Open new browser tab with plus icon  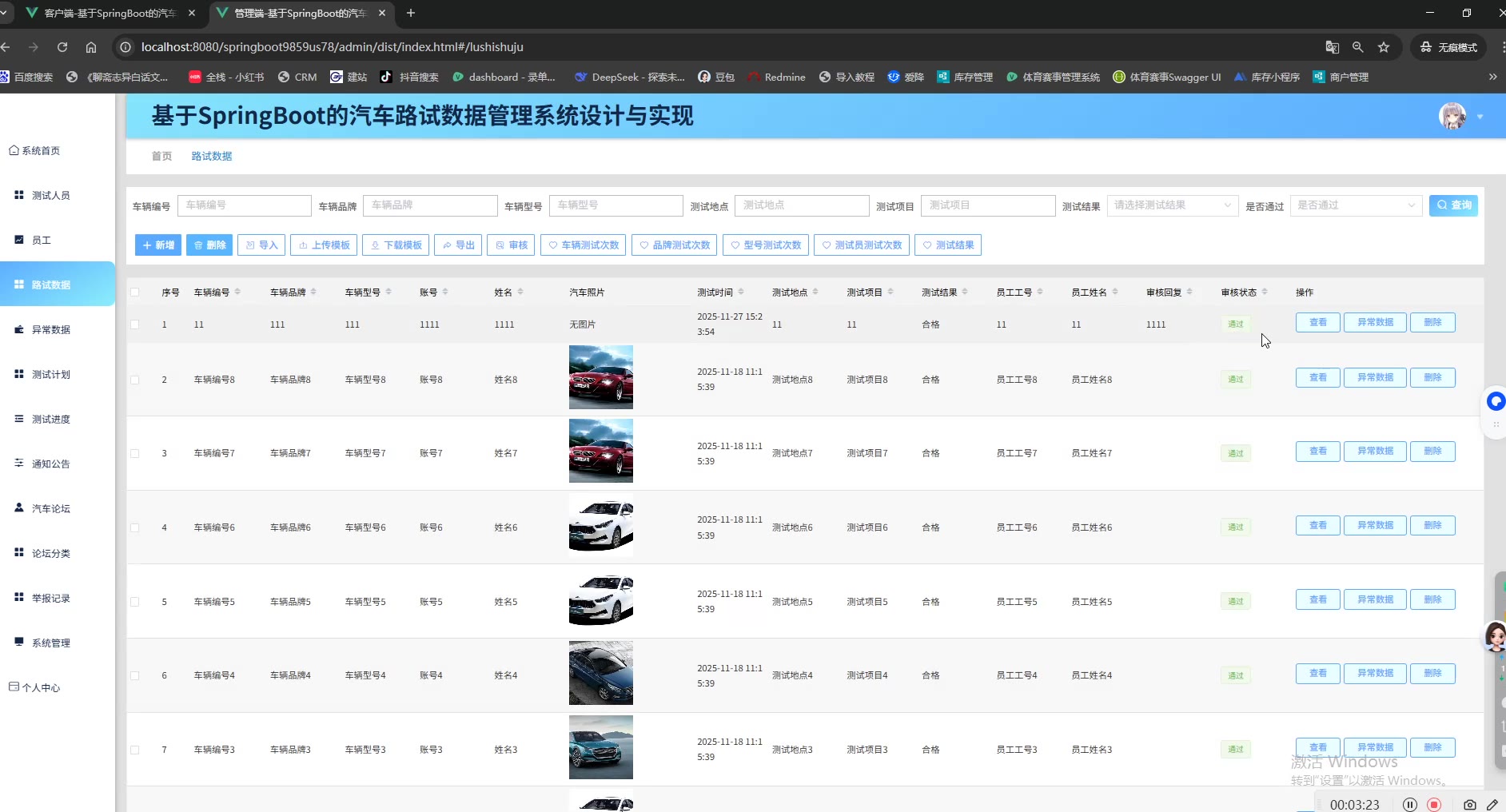(x=411, y=13)
